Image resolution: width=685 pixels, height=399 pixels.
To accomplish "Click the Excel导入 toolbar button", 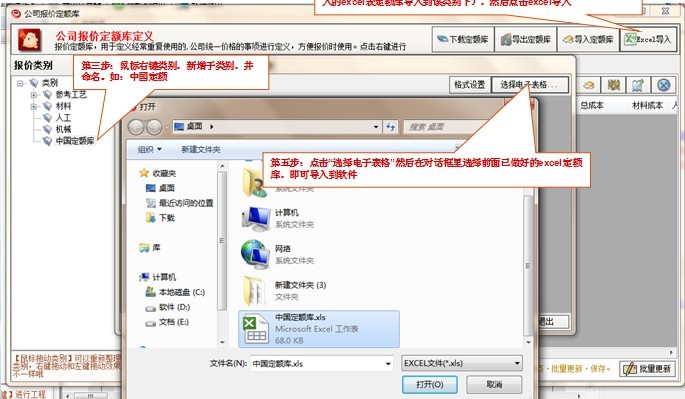I will click(x=648, y=39).
